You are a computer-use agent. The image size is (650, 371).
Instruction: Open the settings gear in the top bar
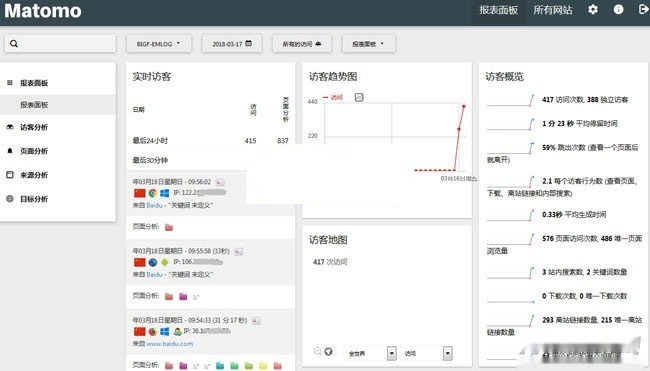[593, 10]
